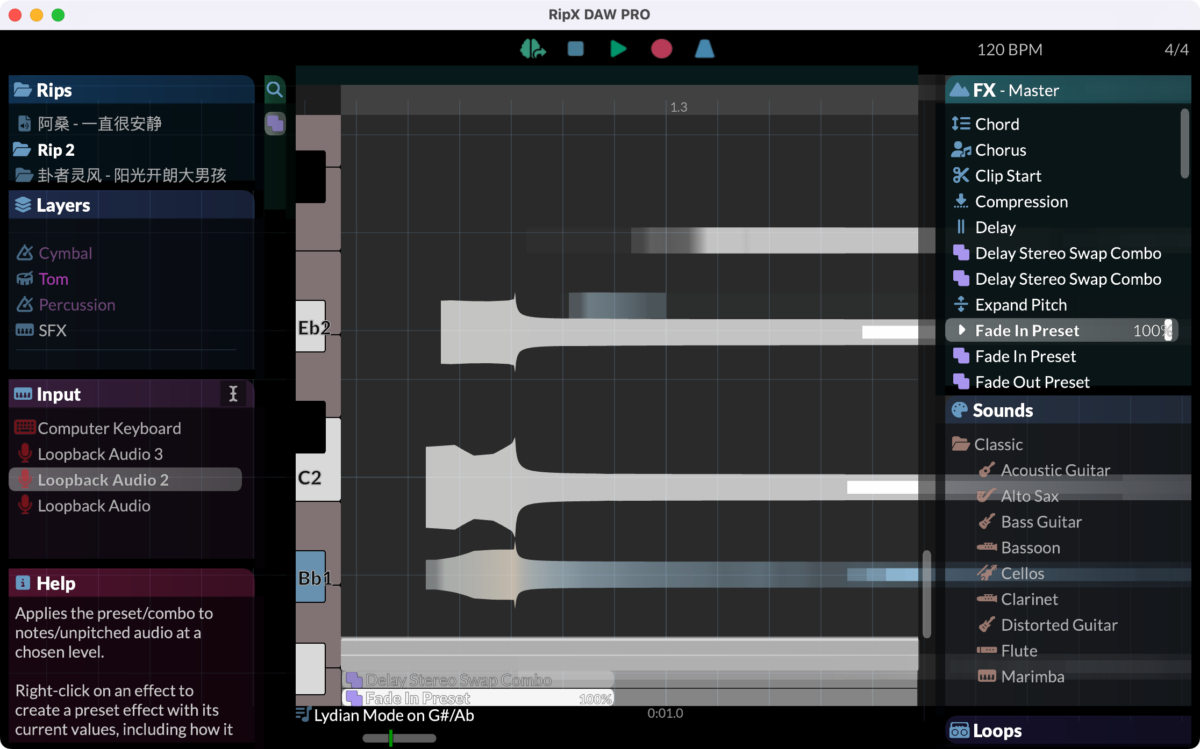Click the Fade In Preset 100% level handle
Viewport: 1200px width, 749px height.
[1168, 330]
